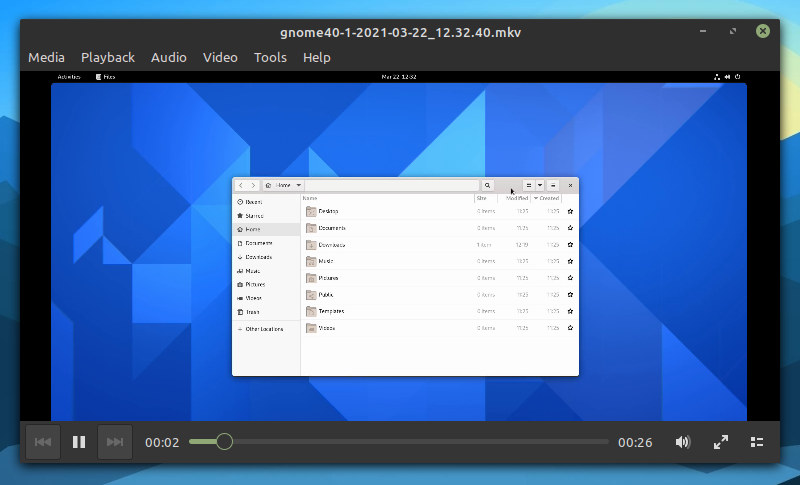Skip to the next track
The height and width of the screenshot is (485, 800).
(x=115, y=442)
